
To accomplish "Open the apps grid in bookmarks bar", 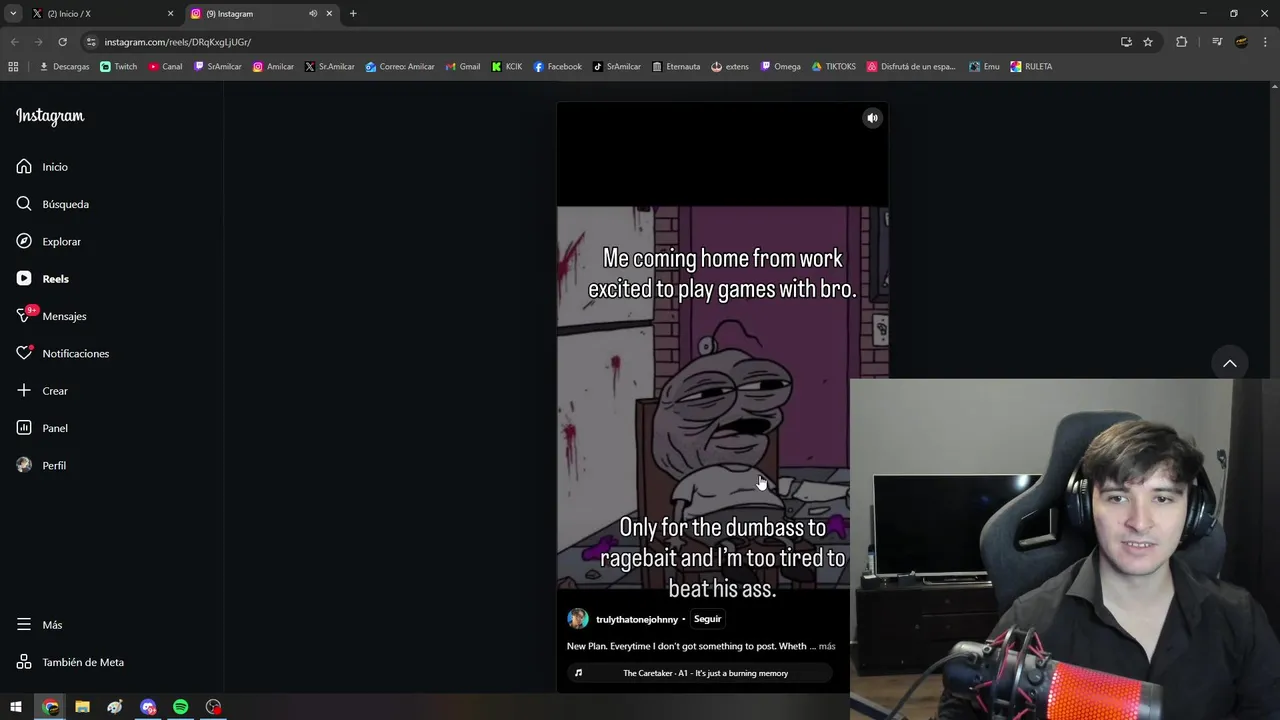I will [13, 67].
